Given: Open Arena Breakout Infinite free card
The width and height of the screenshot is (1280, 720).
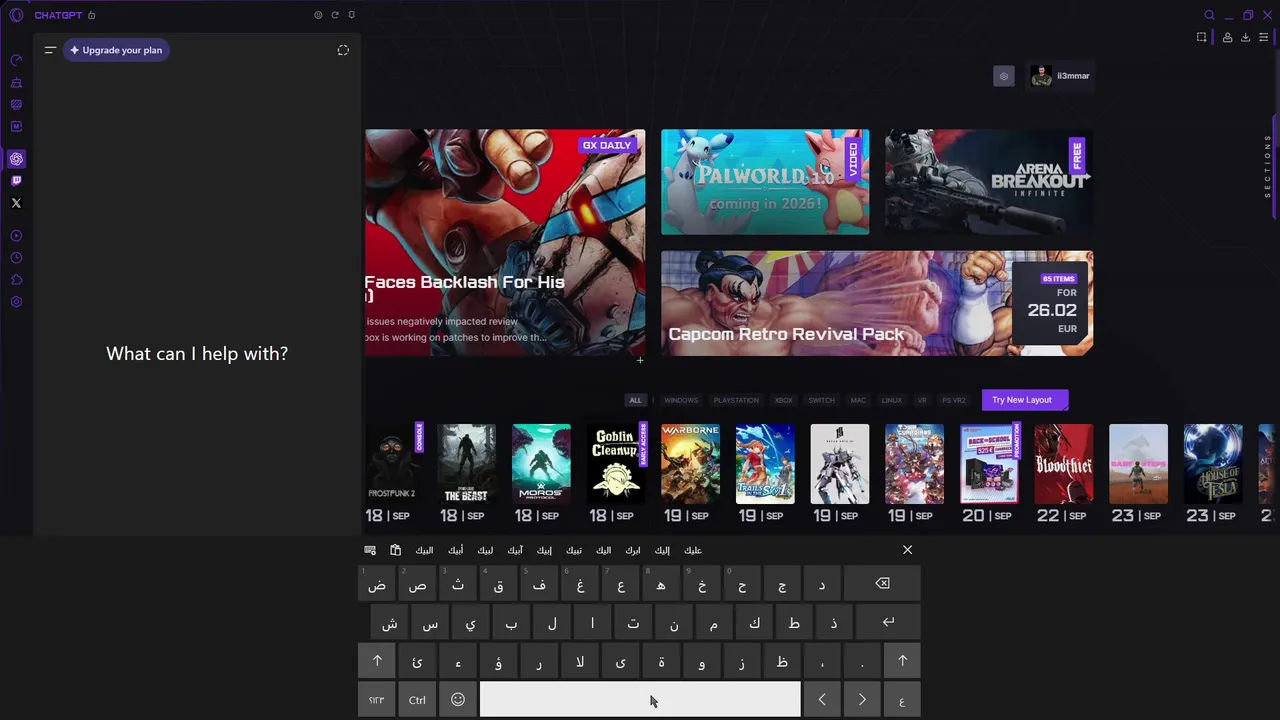Looking at the screenshot, I should (x=989, y=182).
